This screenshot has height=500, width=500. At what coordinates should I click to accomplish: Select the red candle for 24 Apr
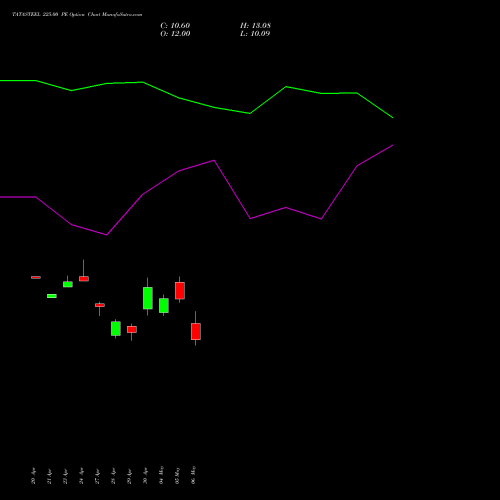point(84,279)
